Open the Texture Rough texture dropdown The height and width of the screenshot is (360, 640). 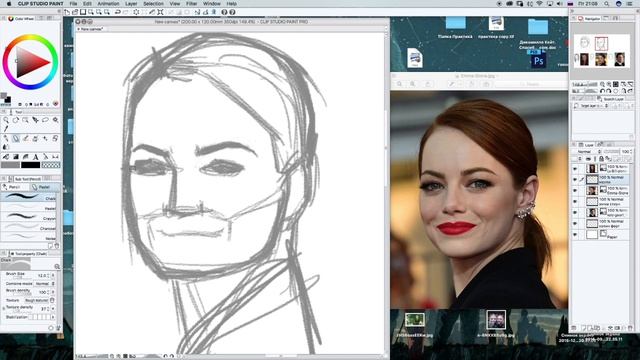point(36,300)
